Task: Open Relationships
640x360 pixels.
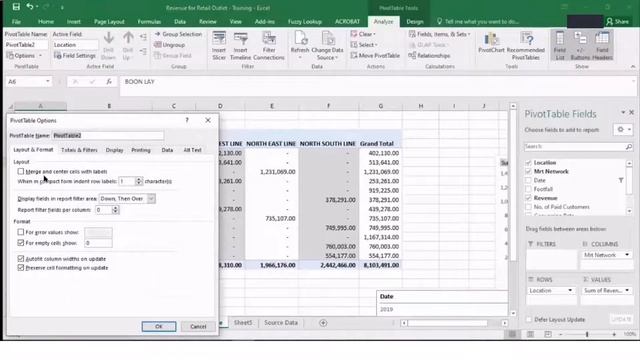Action: 429,56
